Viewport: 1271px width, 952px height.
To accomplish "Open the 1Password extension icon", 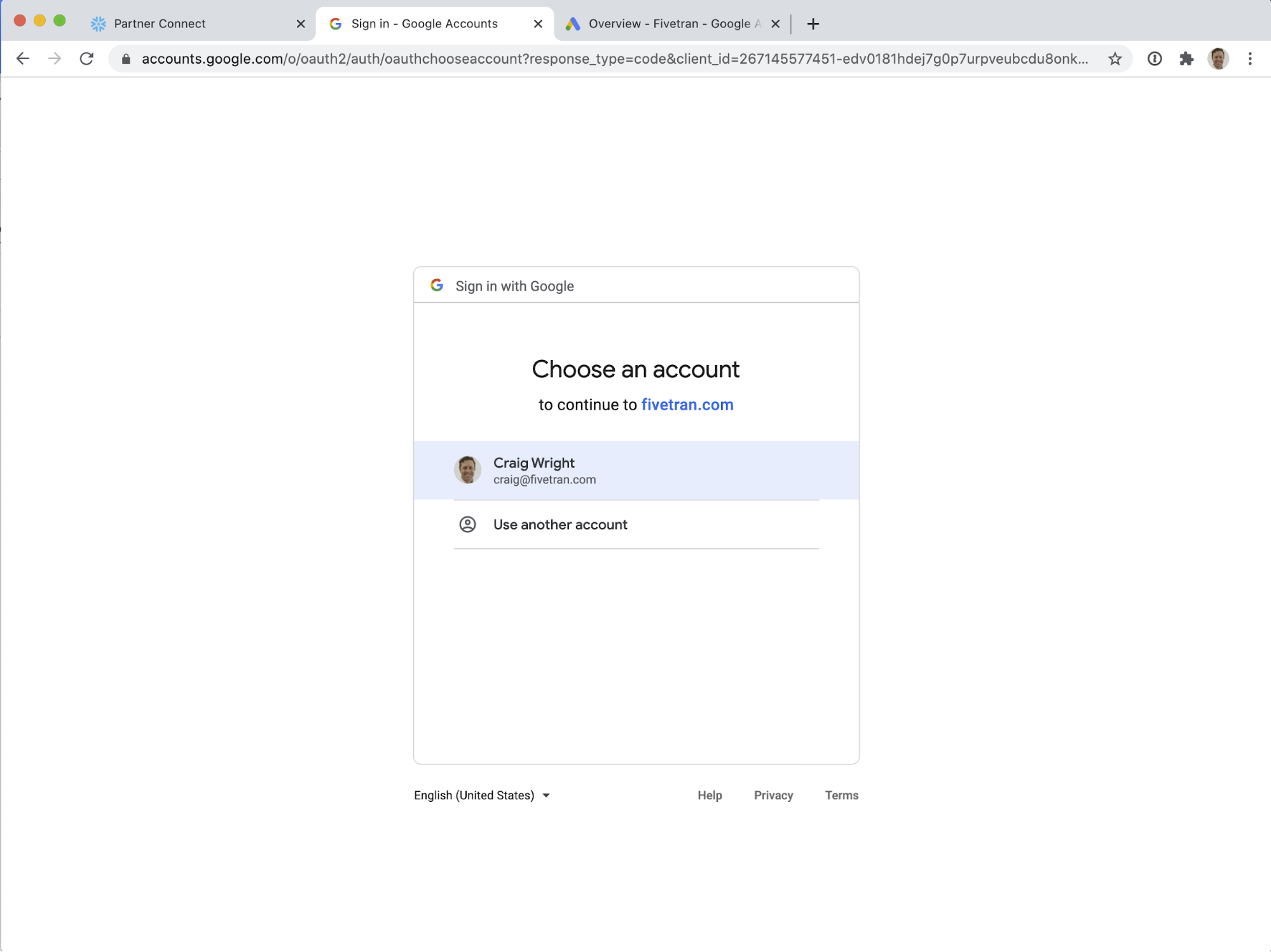I will click(1154, 59).
